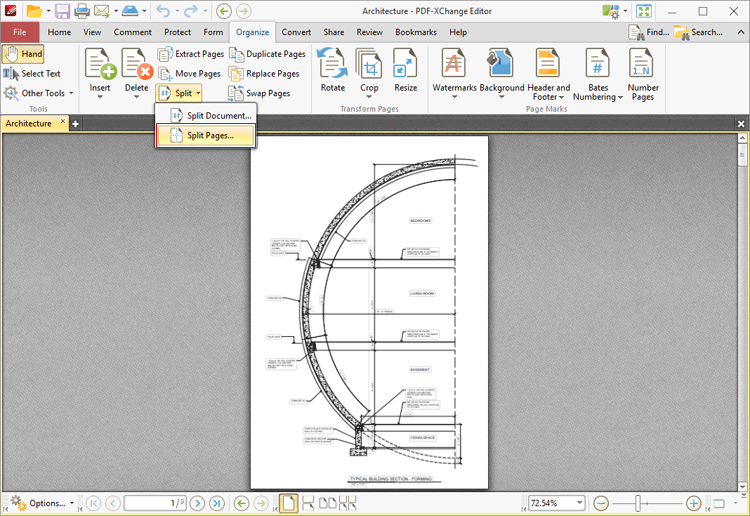Choose Replace Pages
Screen dimensions: 750x516
pos(264,74)
